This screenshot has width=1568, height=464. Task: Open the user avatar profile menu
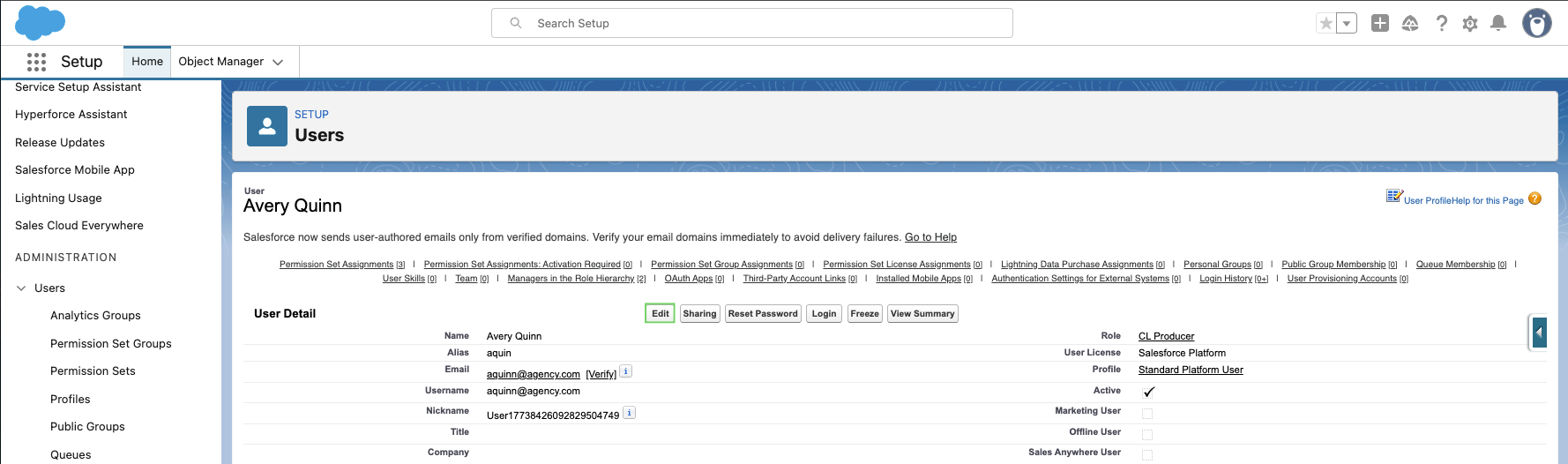coord(1537,23)
